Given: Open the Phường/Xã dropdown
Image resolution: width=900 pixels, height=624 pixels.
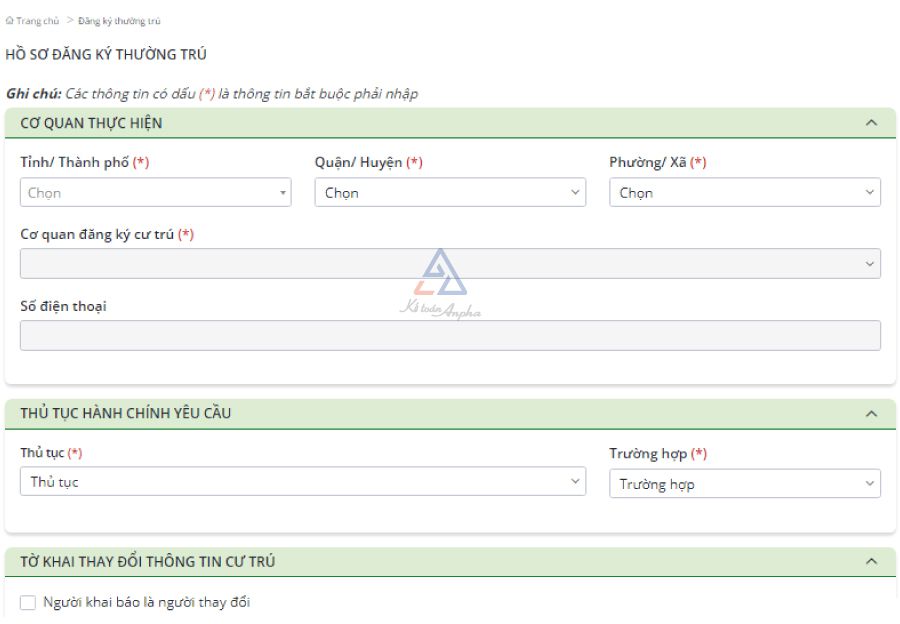Looking at the screenshot, I should tap(745, 193).
